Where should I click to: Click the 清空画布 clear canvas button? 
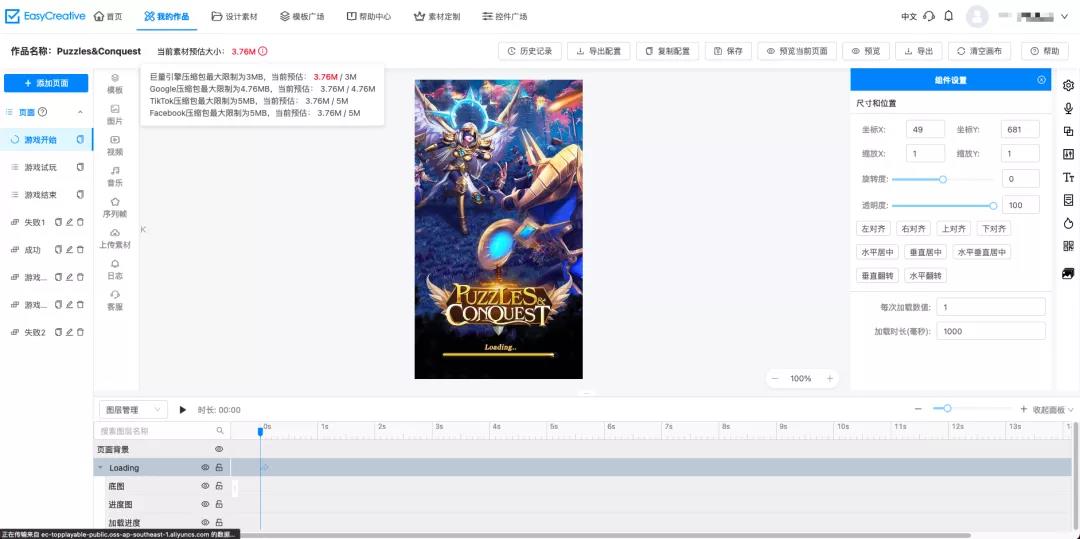pos(979,51)
